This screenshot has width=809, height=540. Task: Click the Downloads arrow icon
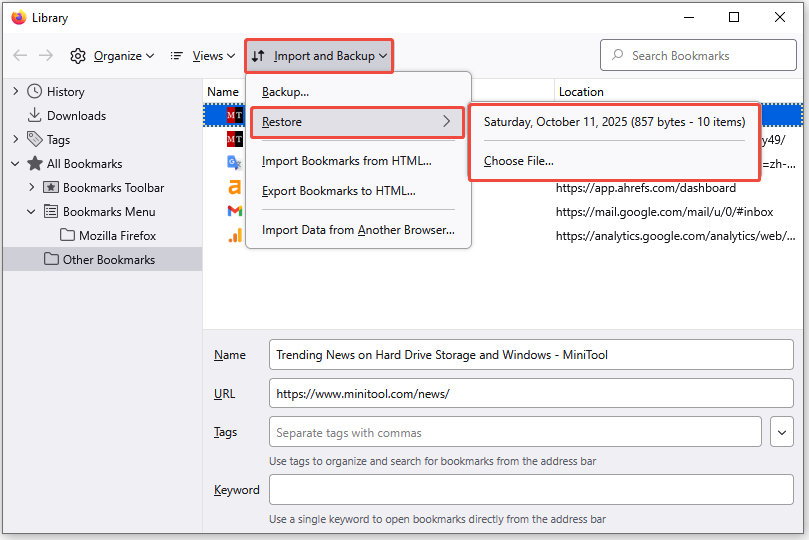[35, 115]
